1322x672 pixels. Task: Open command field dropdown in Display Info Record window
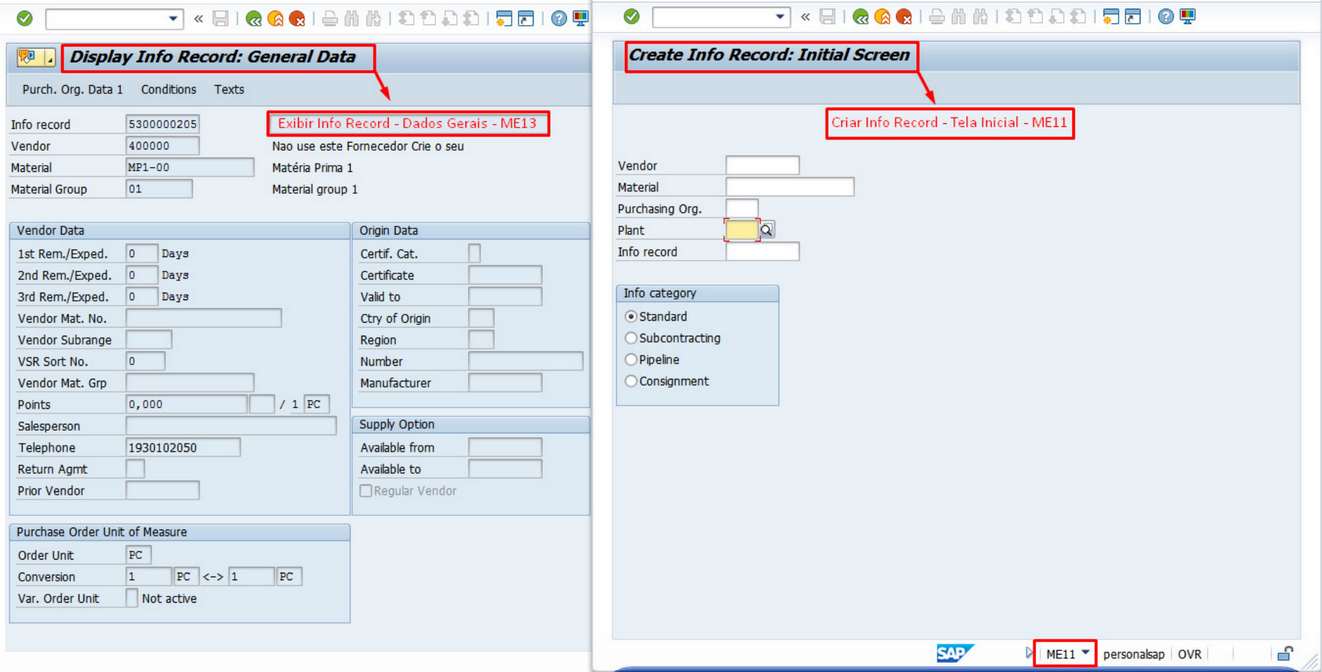173,19
